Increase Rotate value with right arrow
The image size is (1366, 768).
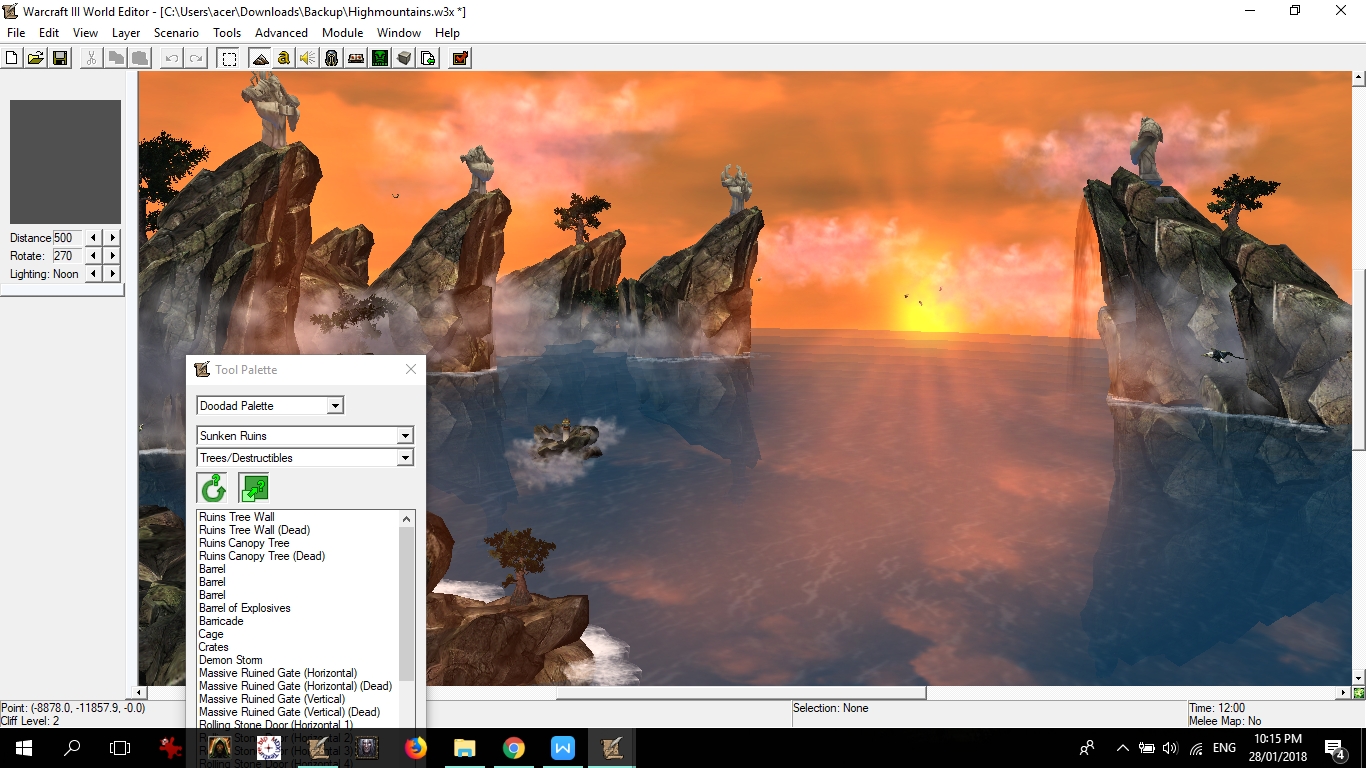click(x=112, y=256)
